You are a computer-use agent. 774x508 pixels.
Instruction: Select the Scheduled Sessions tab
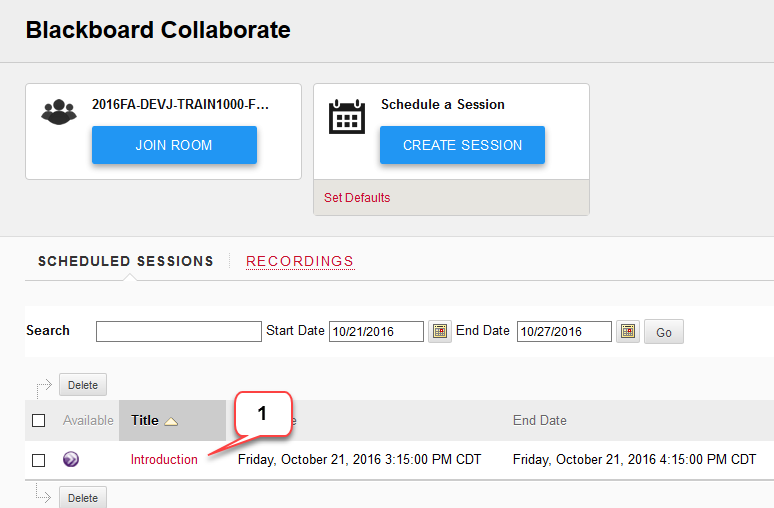126,261
